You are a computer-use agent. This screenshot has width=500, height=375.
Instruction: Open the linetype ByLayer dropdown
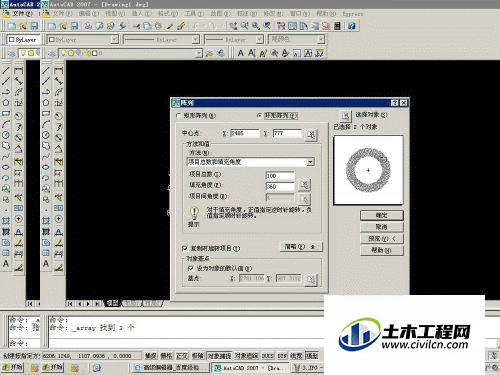162,40
